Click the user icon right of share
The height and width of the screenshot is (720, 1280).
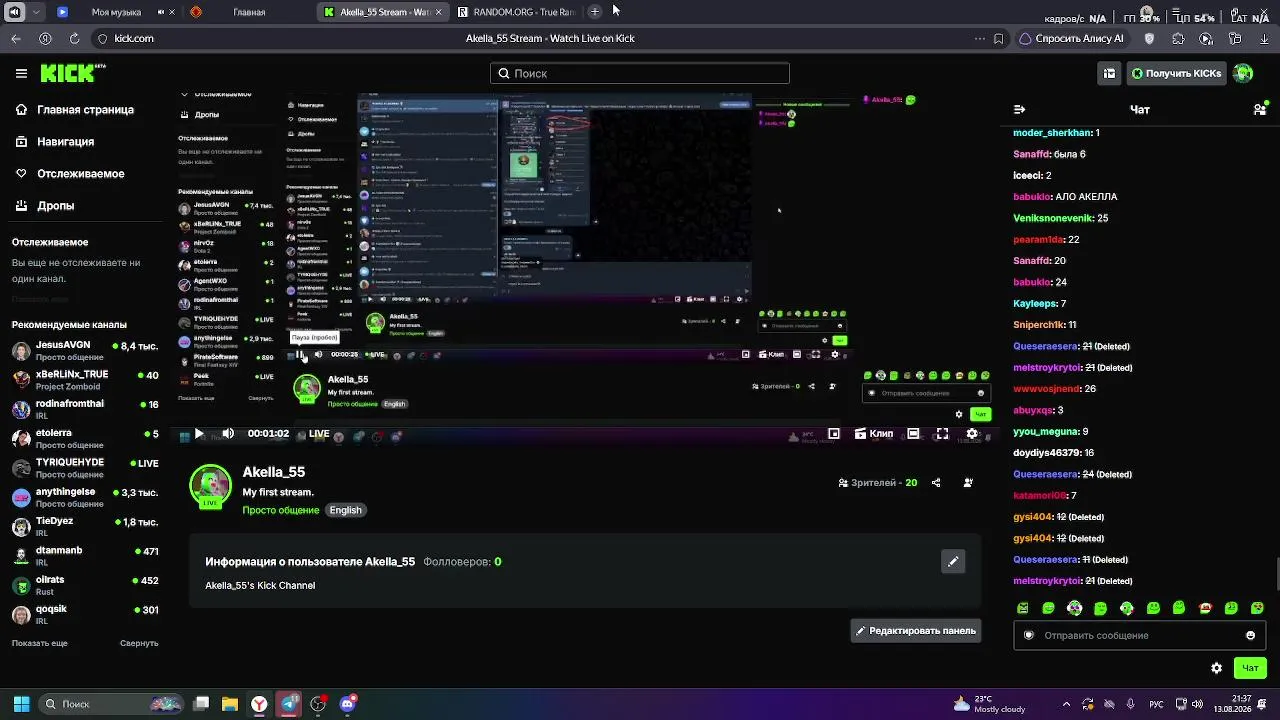pyautogui.click(x=968, y=483)
